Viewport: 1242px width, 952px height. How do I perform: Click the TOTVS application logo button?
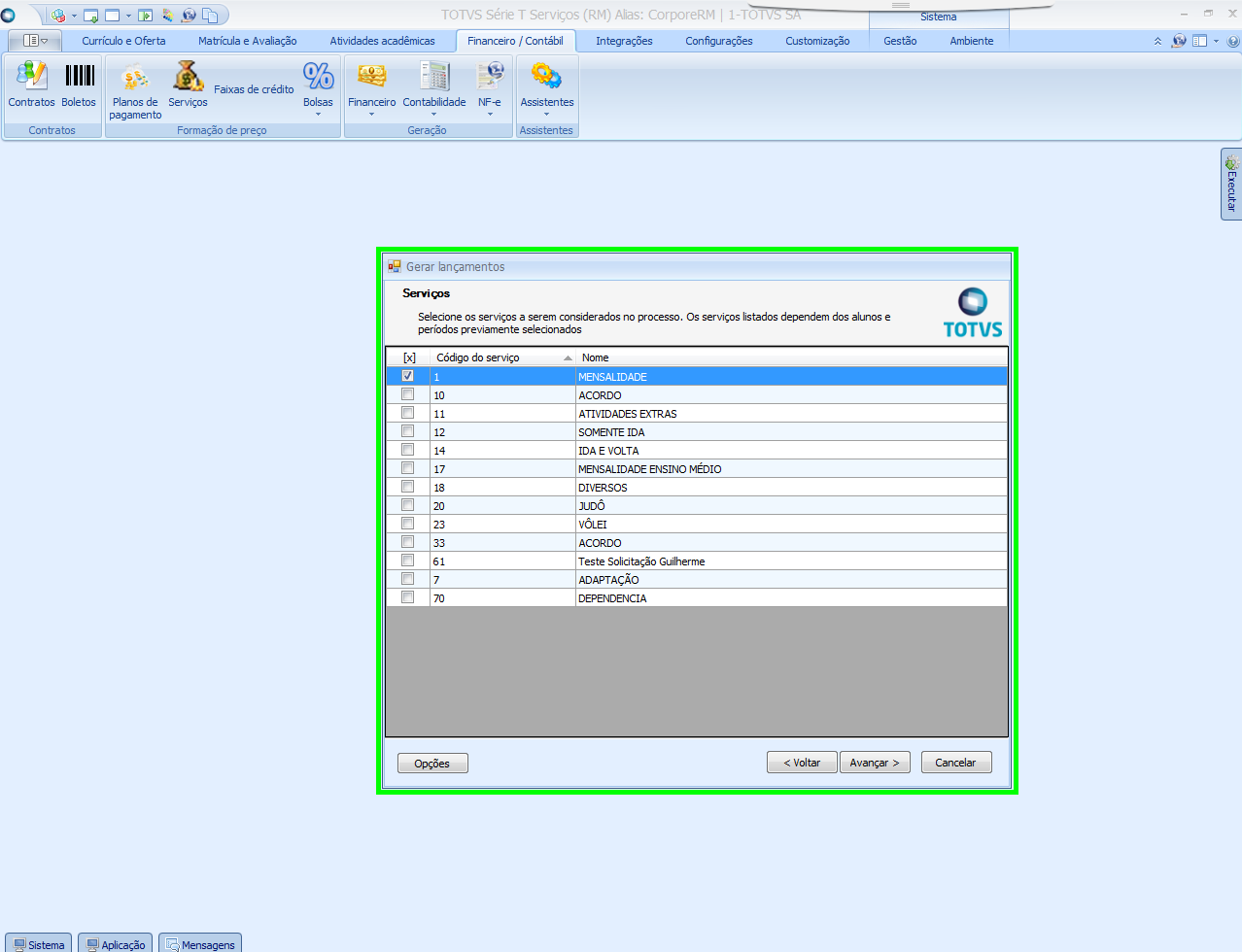(x=8, y=16)
